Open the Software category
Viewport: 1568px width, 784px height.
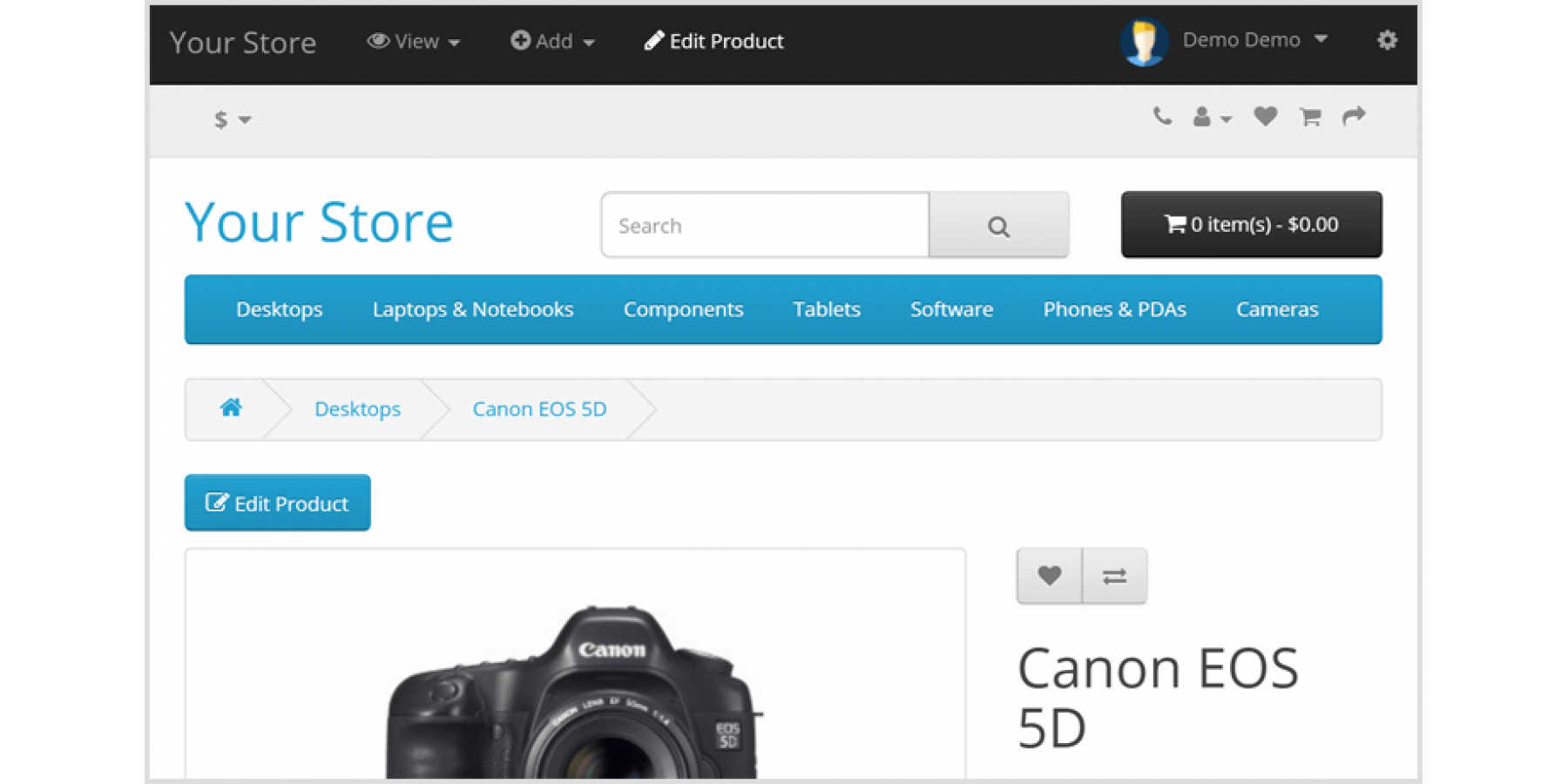[951, 309]
